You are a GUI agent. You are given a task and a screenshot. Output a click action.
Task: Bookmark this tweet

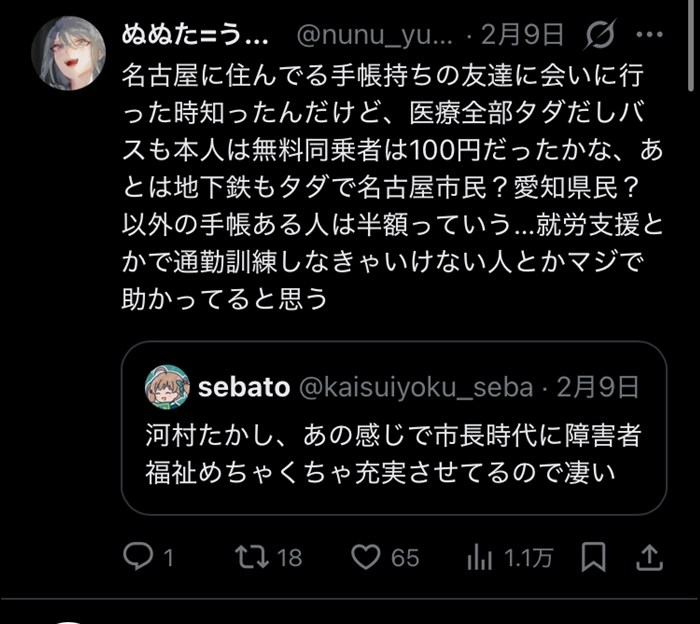(x=594, y=557)
